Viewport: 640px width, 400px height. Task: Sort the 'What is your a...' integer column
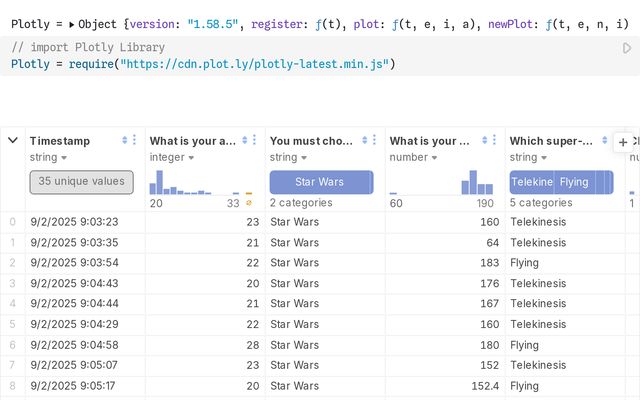[244, 141]
